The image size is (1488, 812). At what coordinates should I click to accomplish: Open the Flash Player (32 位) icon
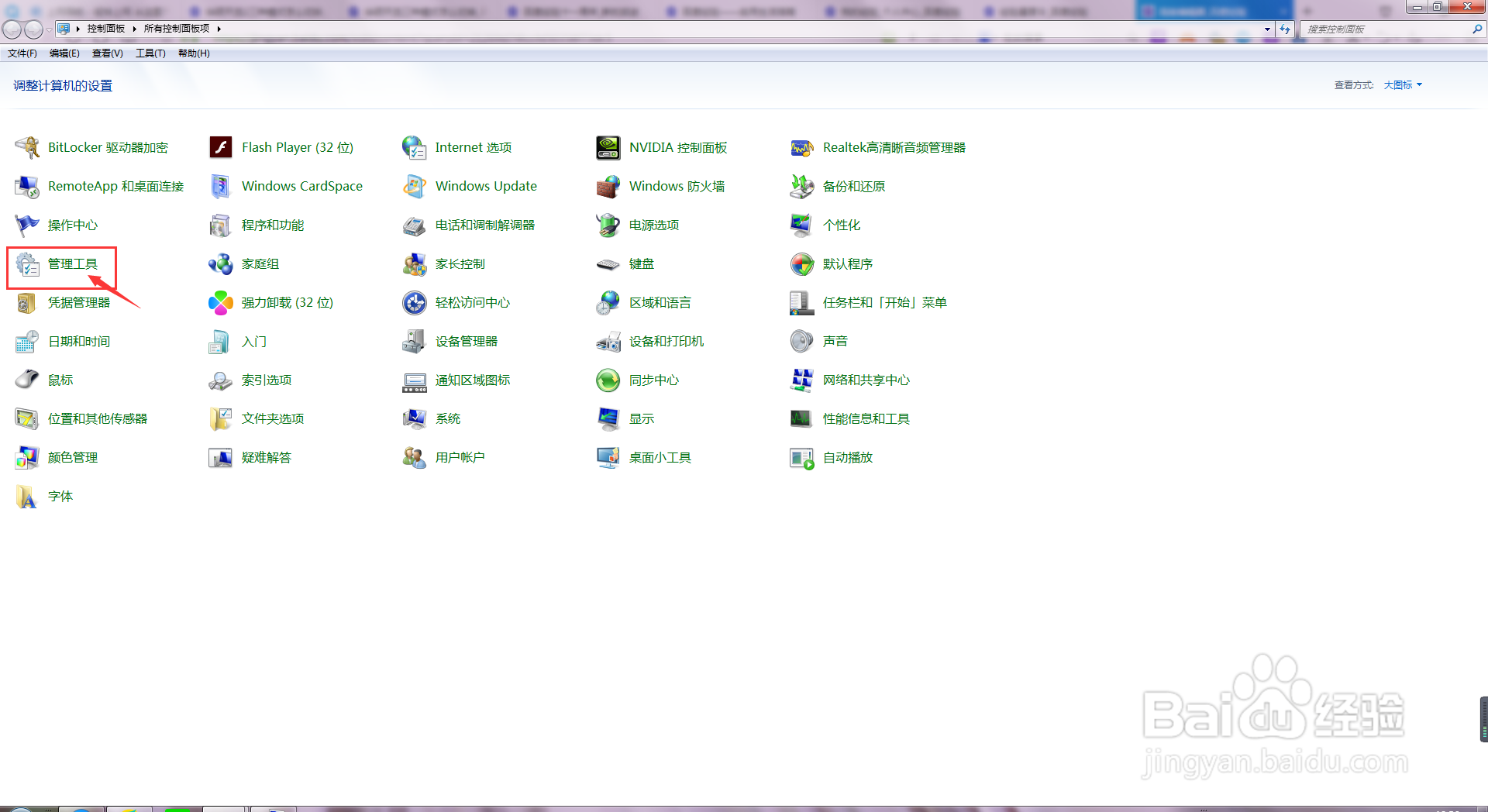click(x=221, y=147)
